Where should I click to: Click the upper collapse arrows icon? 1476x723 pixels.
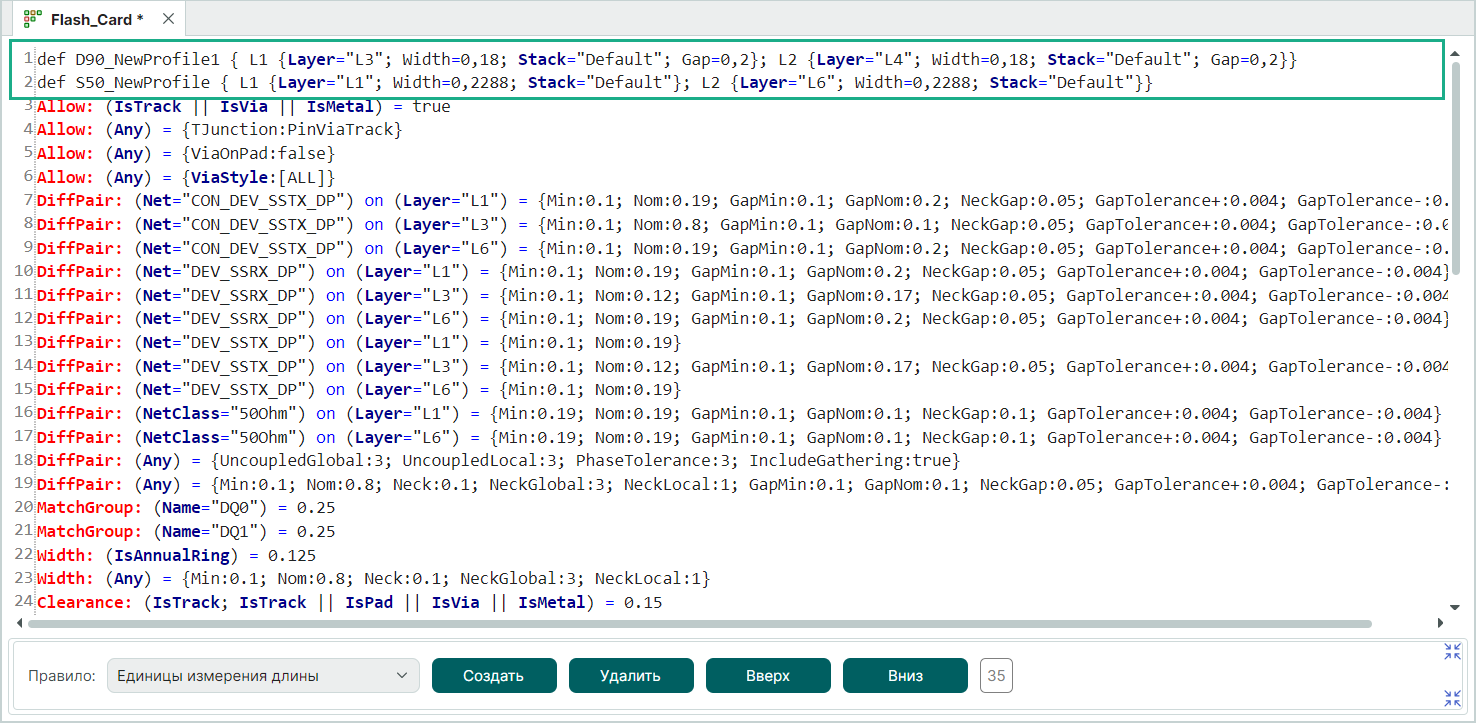point(1452,652)
